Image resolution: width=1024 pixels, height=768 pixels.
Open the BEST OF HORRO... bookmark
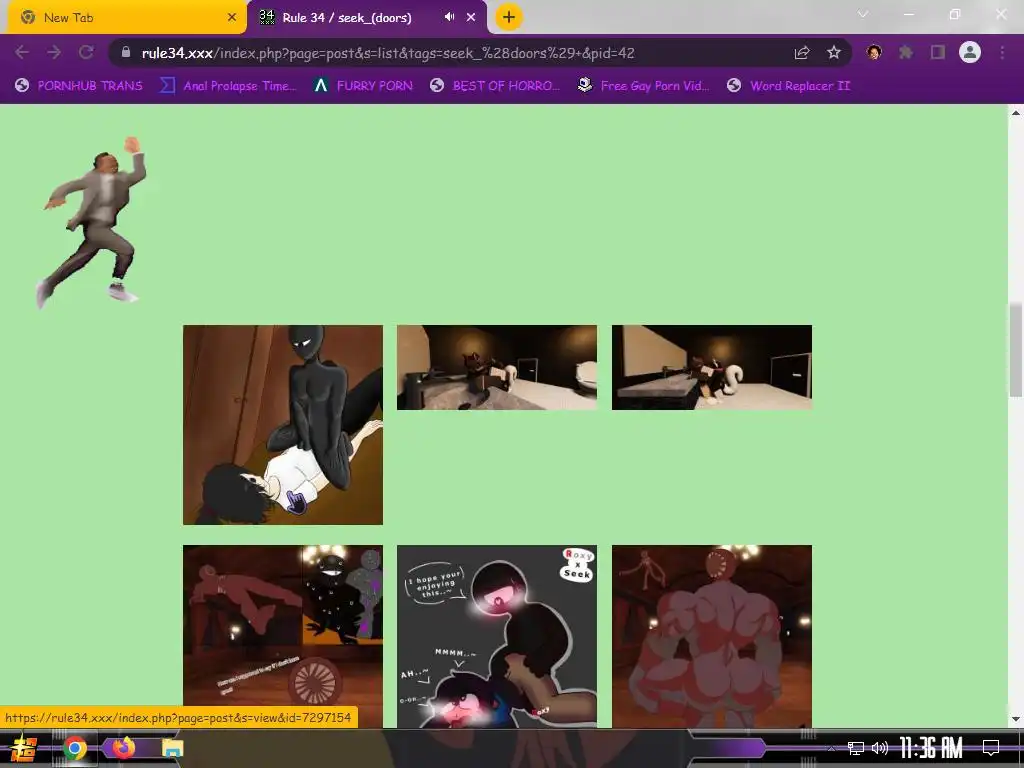(495, 86)
